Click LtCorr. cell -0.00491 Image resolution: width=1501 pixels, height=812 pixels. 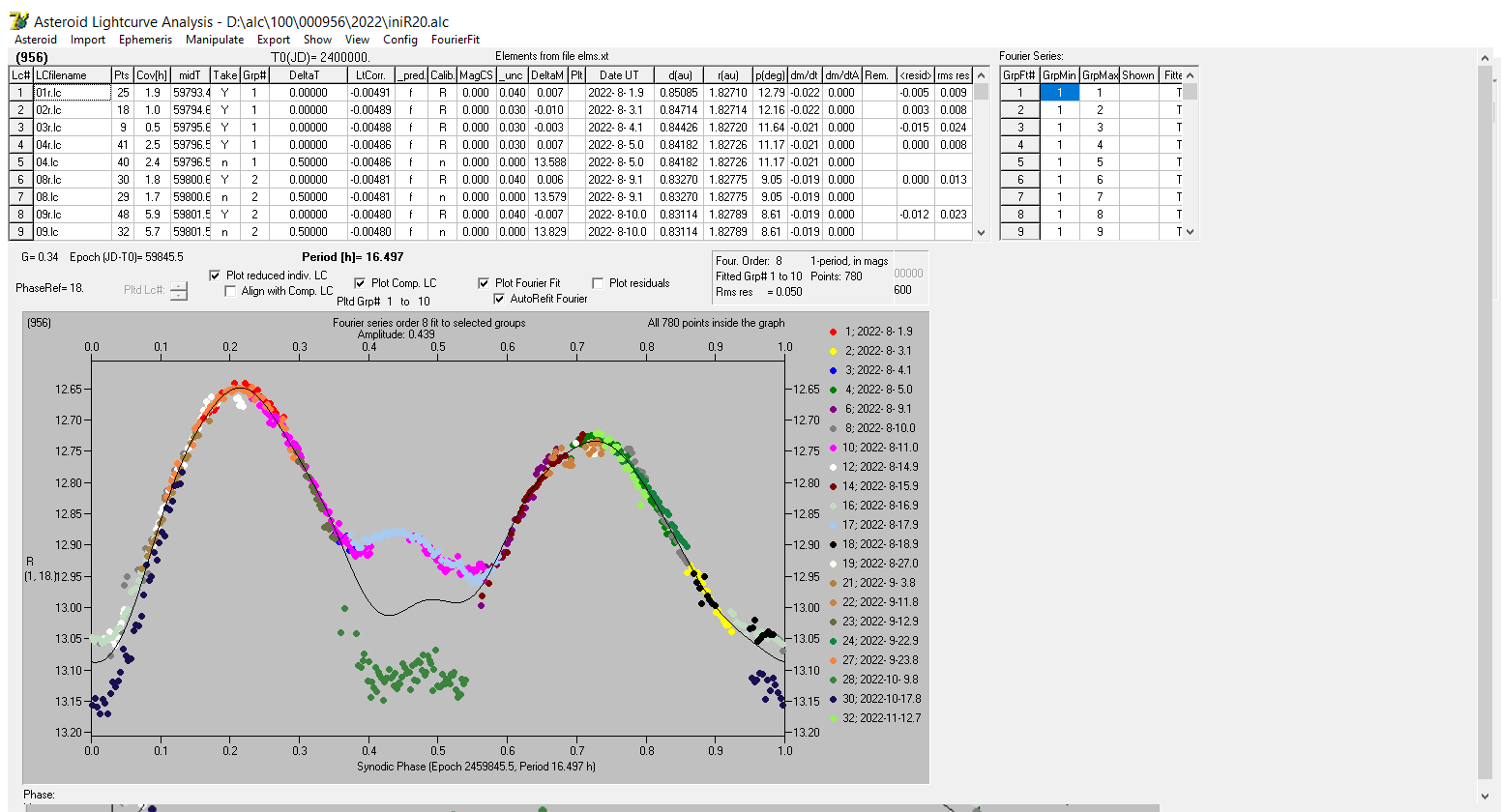(371, 93)
